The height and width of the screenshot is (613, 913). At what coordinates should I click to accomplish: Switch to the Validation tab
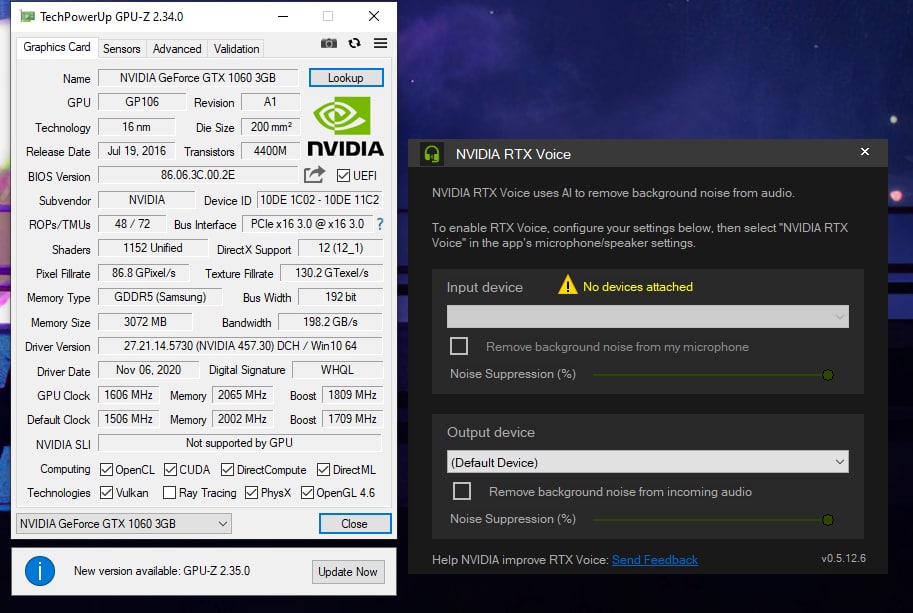[236, 49]
